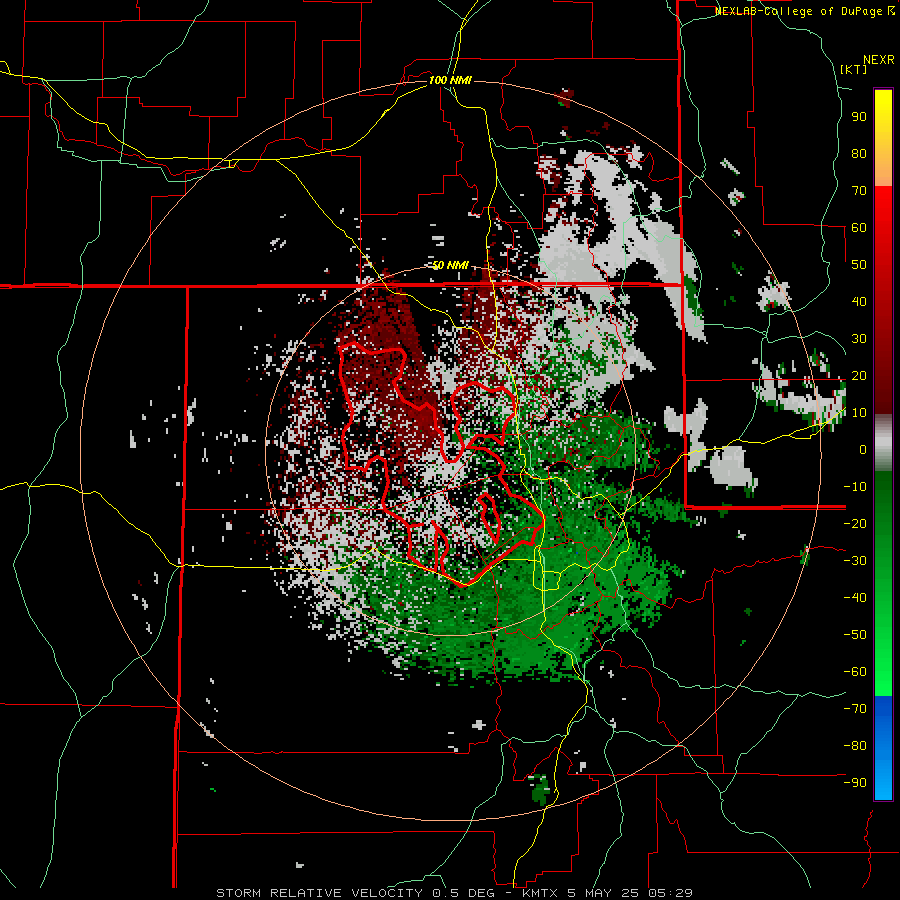This screenshot has width=900, height=900.
Task: Click the 100 NMI range ring label
Action: 450,80
